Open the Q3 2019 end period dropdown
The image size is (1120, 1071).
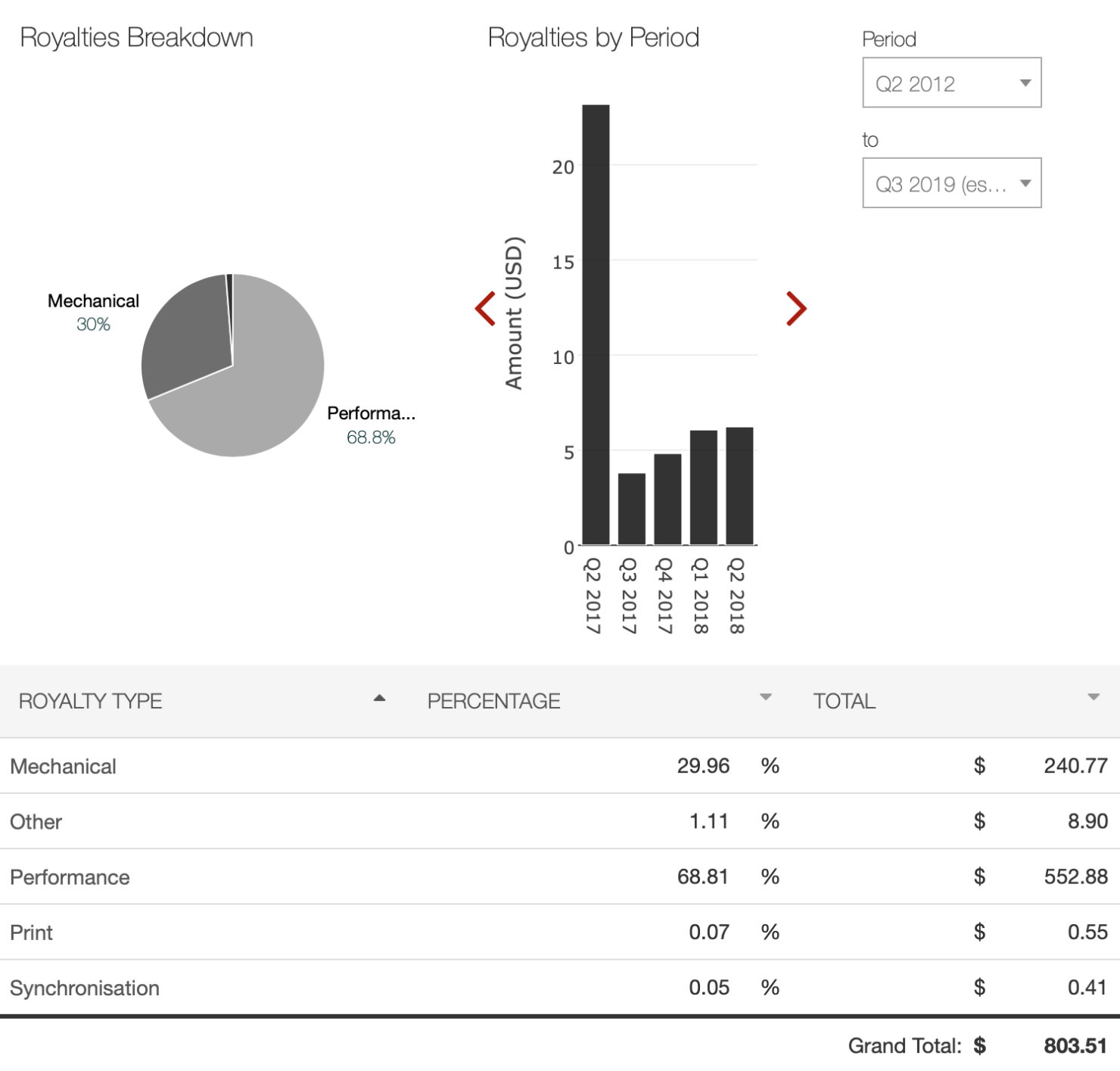[x=951, y=183]
